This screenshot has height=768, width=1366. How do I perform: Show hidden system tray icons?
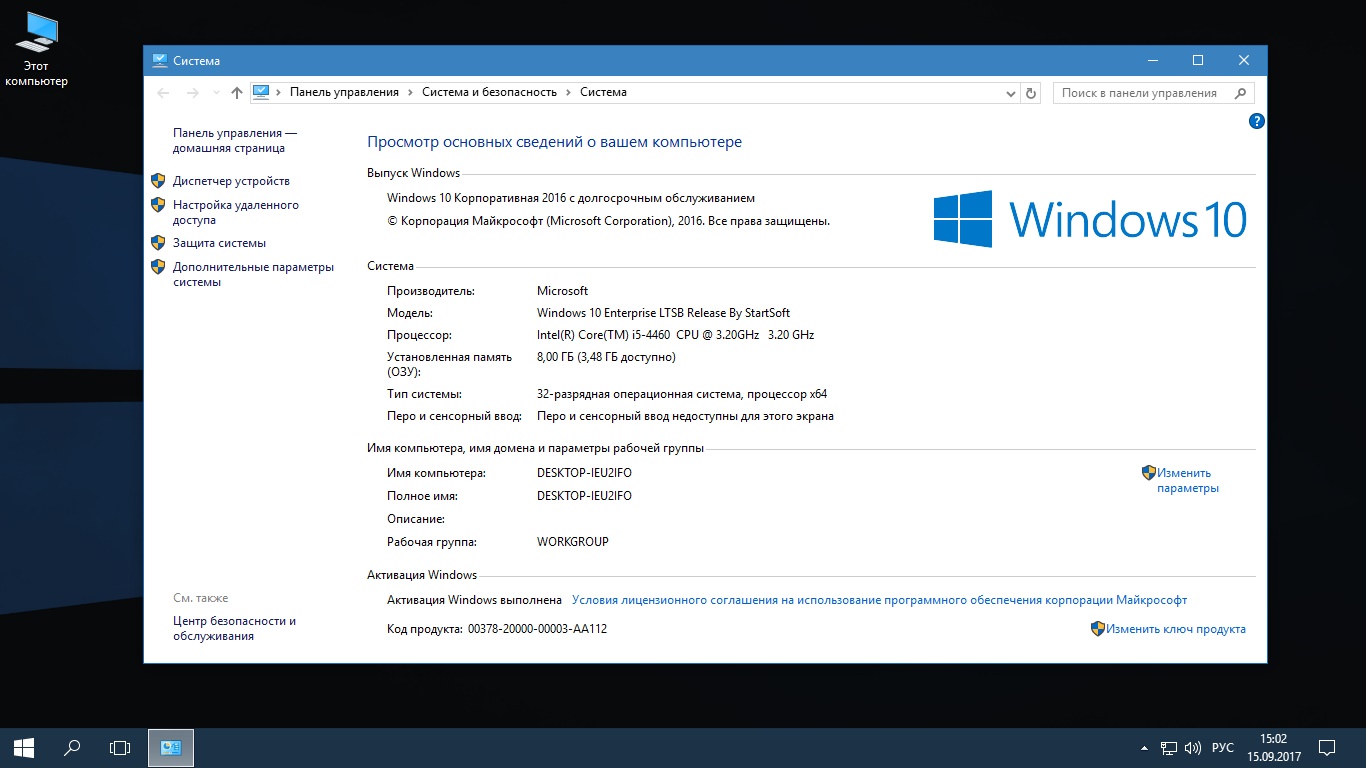click(x=1144, y=748)
